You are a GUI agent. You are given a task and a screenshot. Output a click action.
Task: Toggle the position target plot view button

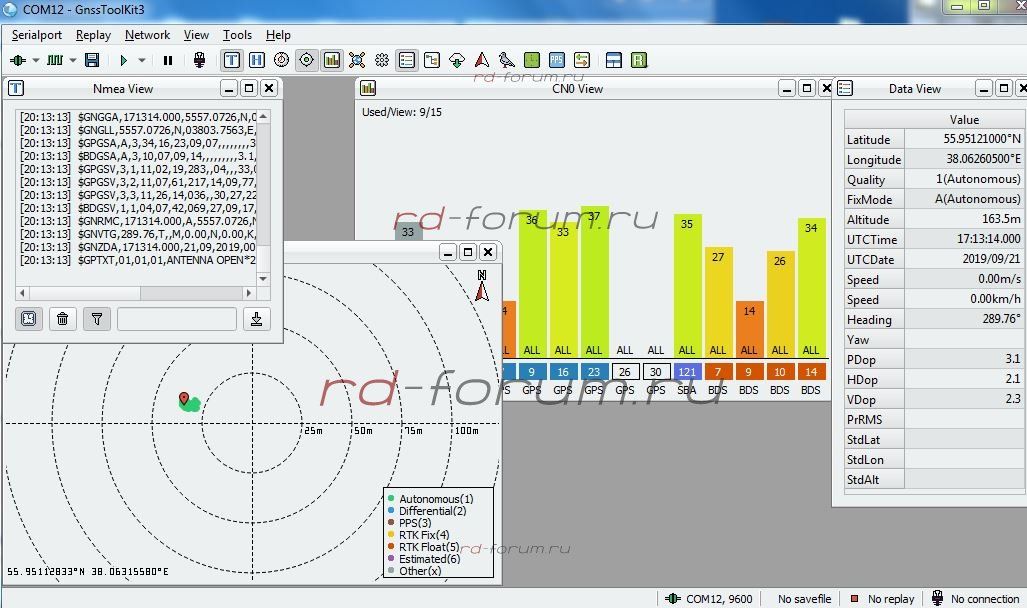click(x=307, y=60)
